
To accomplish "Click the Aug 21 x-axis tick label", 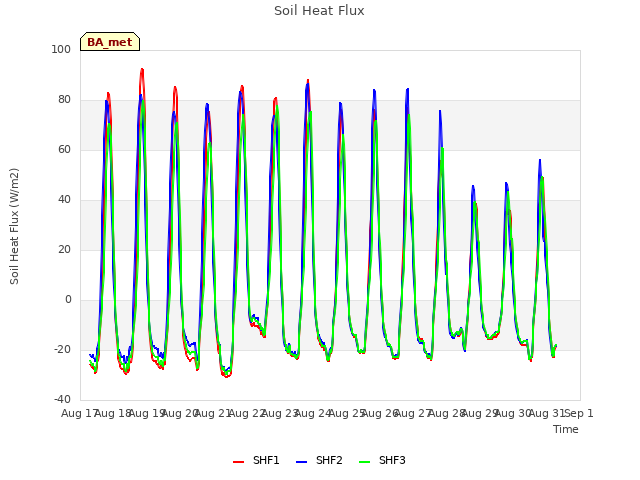I will 213,413.
